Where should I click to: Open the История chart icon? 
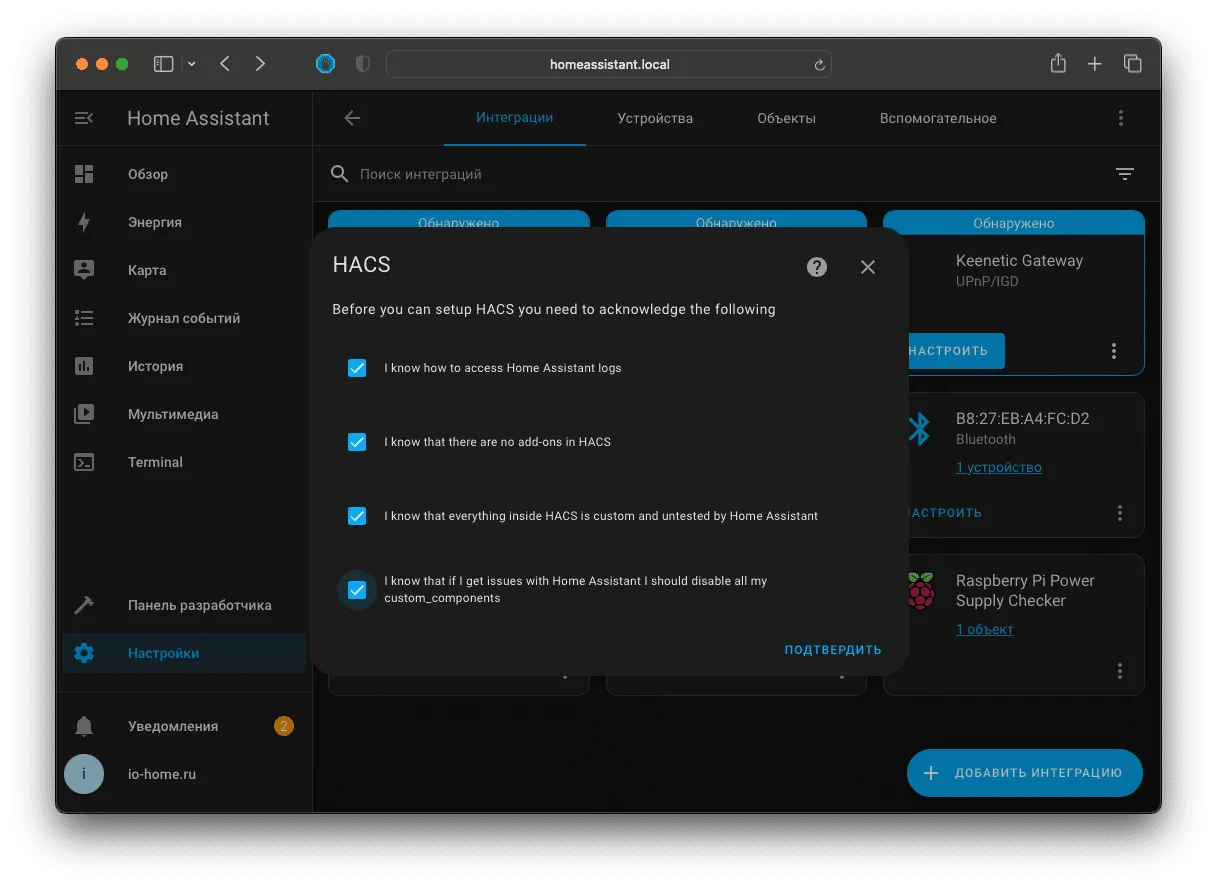coord(84,366)
